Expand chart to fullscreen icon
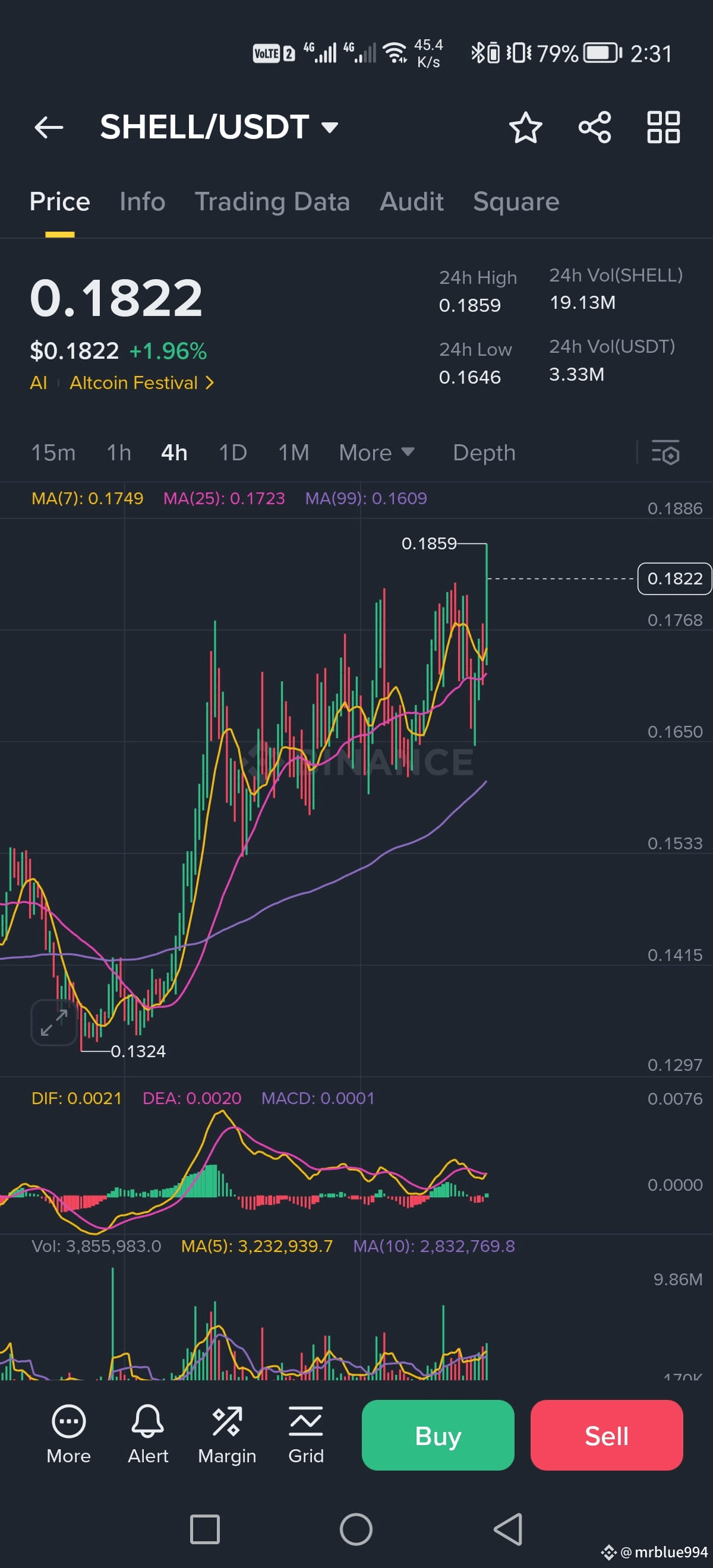 pos(54,1023)
